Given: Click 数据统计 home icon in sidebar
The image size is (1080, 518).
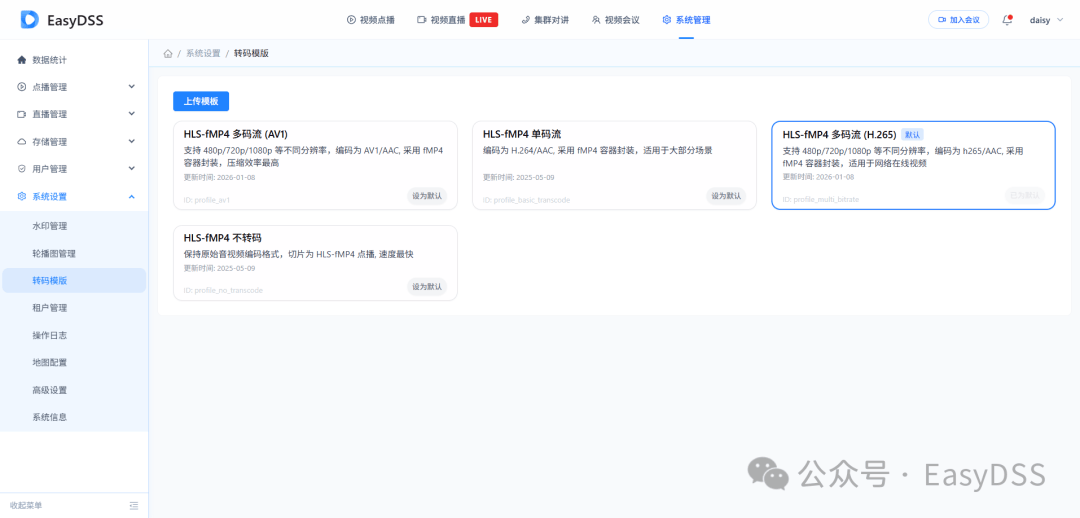Looking at the screenshot, I should click(21, 60).
